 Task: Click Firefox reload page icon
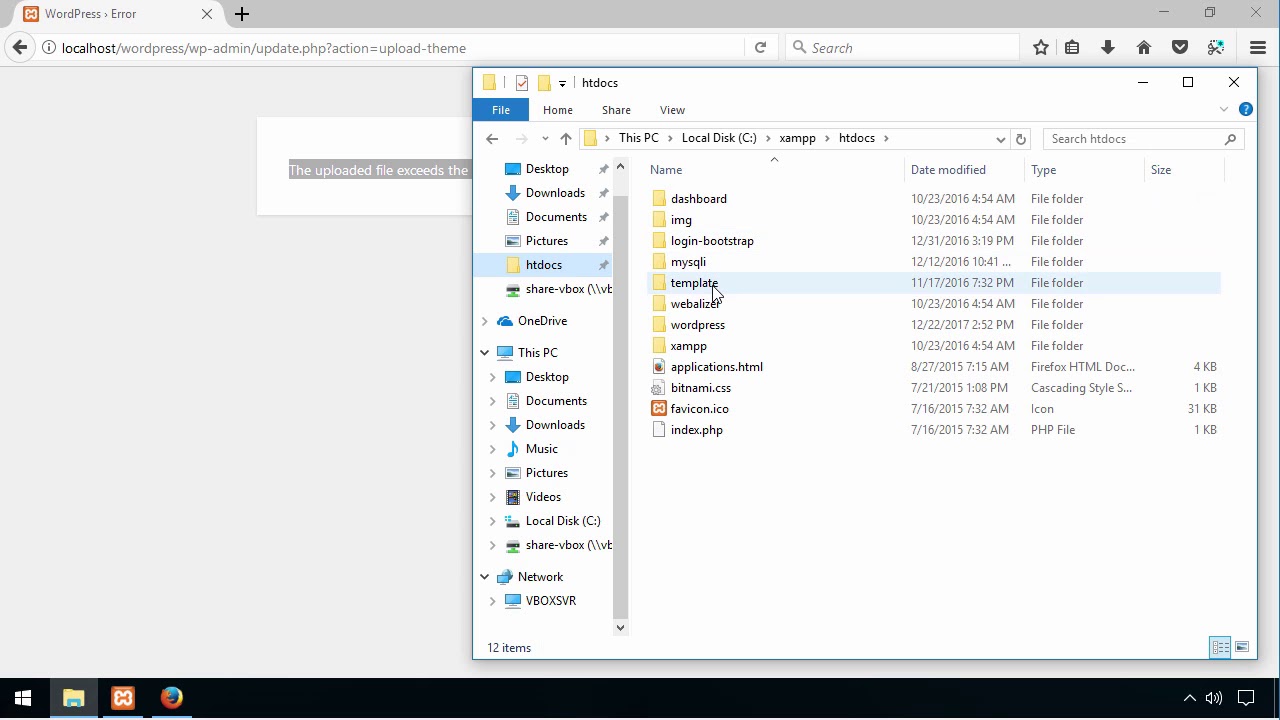[760, 48]
